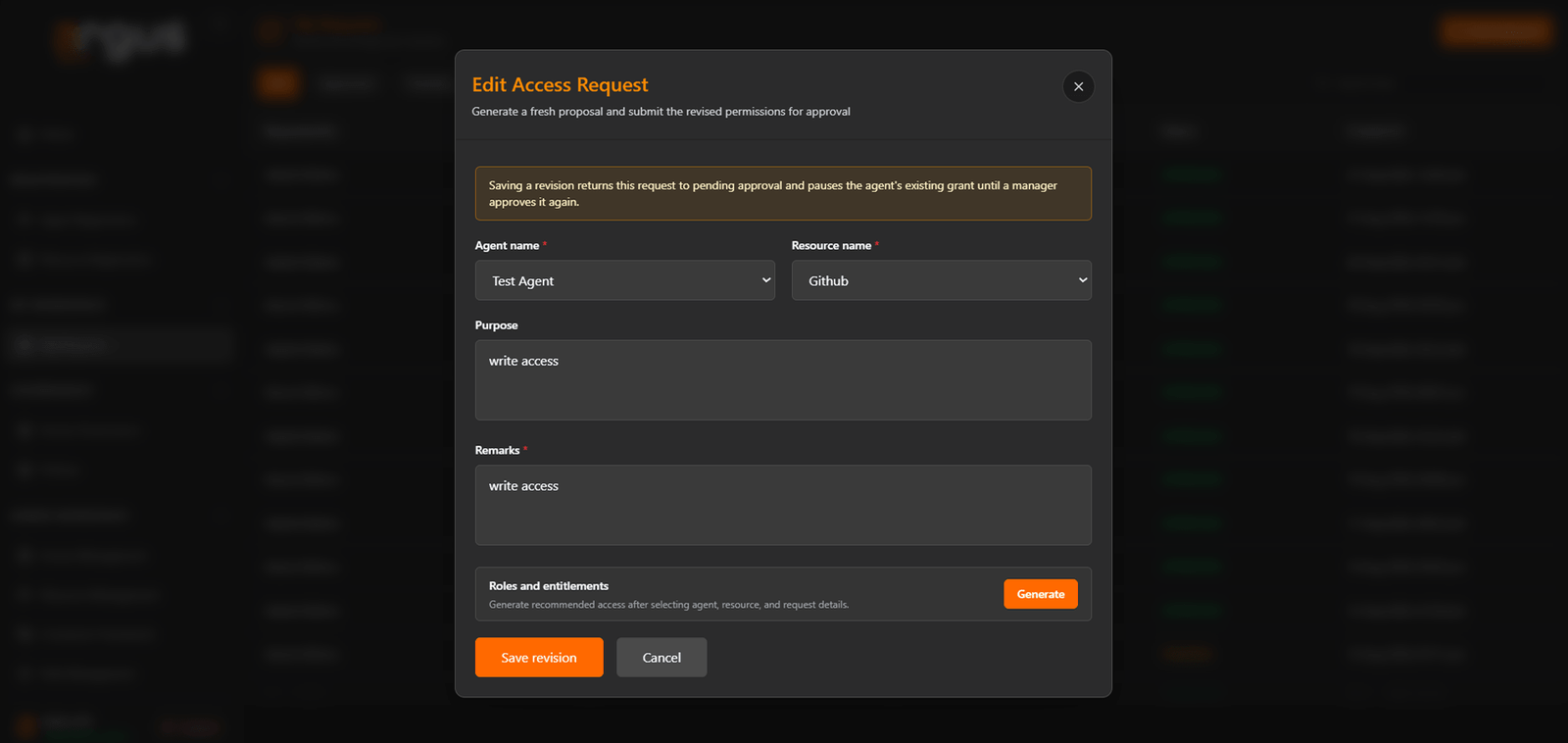Click the dialog subtitle about fresh proposal
Image resolution: width=1568 pixels, height=743 pixels.
661,112
